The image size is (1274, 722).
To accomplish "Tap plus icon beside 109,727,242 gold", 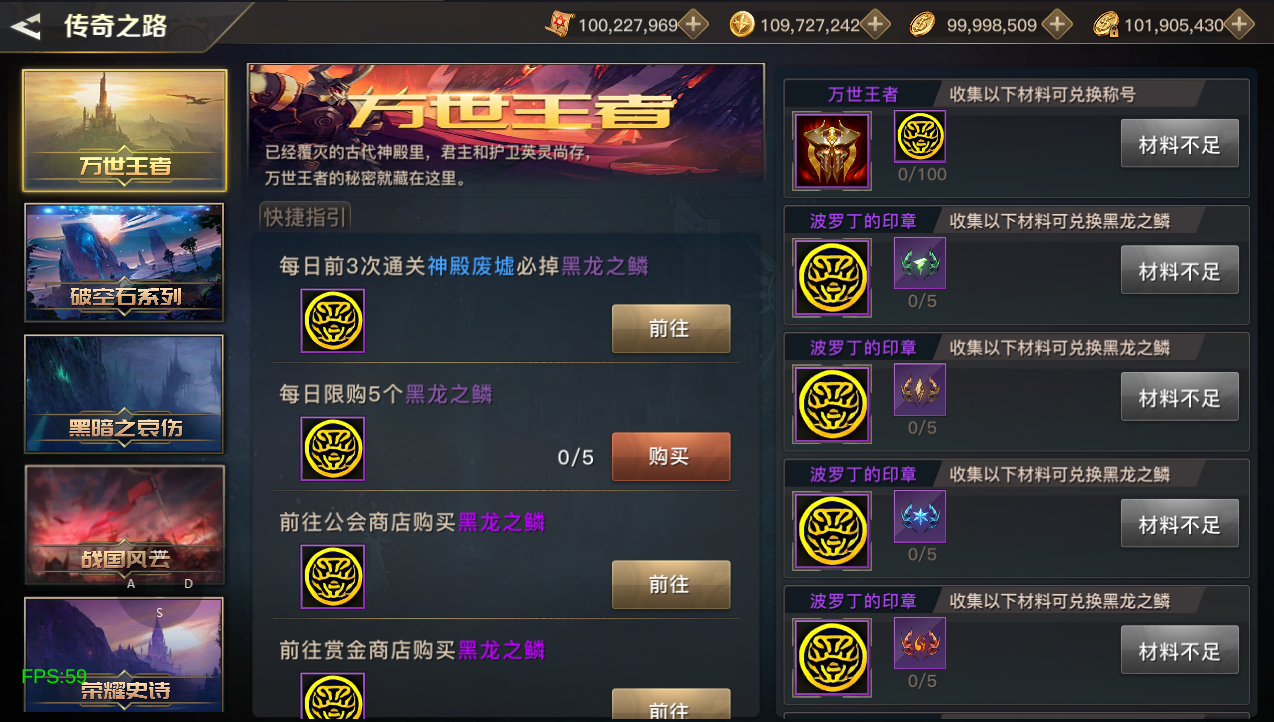I will coord(875,25).
